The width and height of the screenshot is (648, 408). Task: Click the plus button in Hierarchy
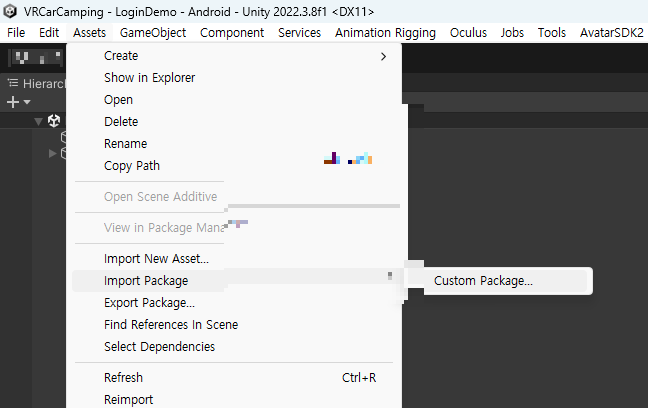[x=13, y=102]
